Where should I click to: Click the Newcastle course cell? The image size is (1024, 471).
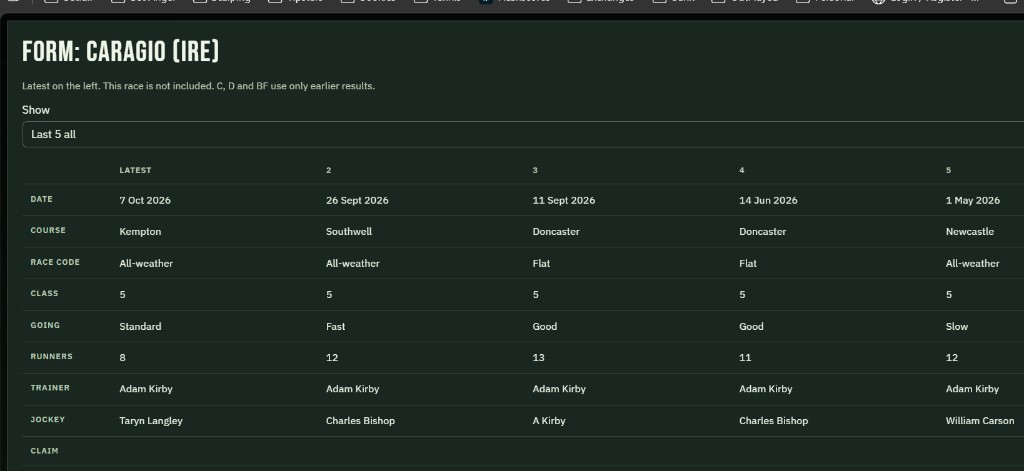(970, 232)
